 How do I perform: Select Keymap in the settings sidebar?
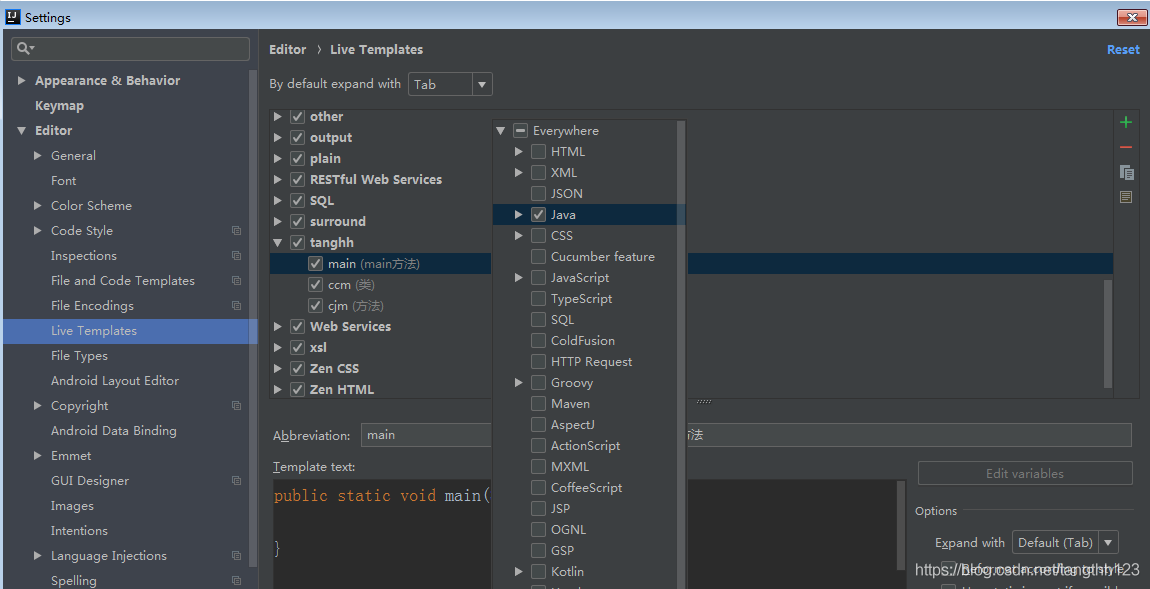(x=59, y=106)
